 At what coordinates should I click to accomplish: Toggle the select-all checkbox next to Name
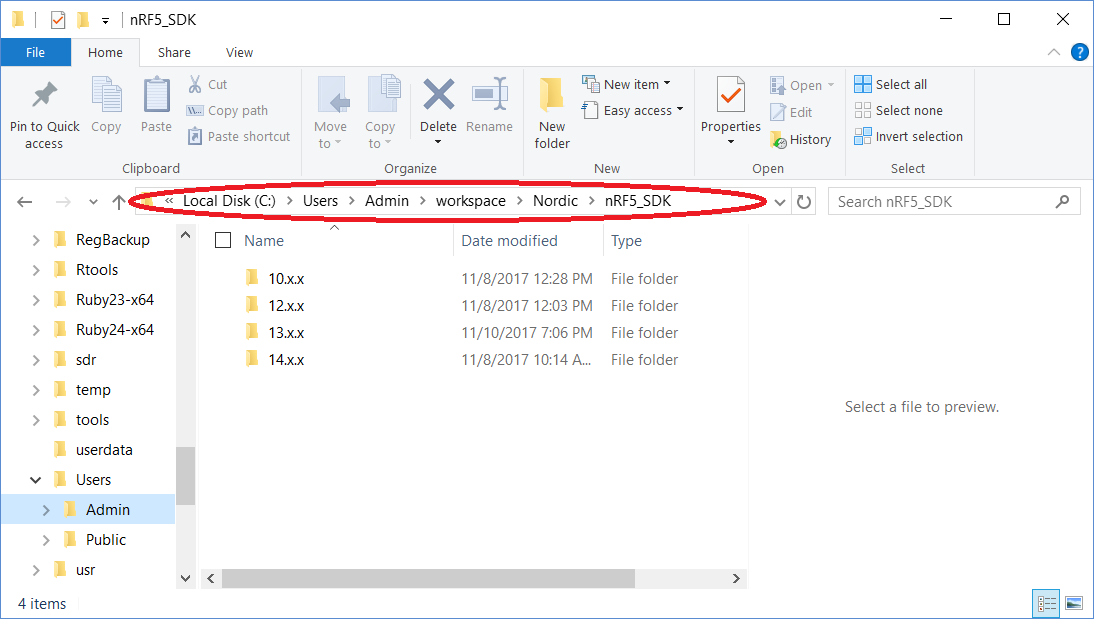tap(223, 240)
